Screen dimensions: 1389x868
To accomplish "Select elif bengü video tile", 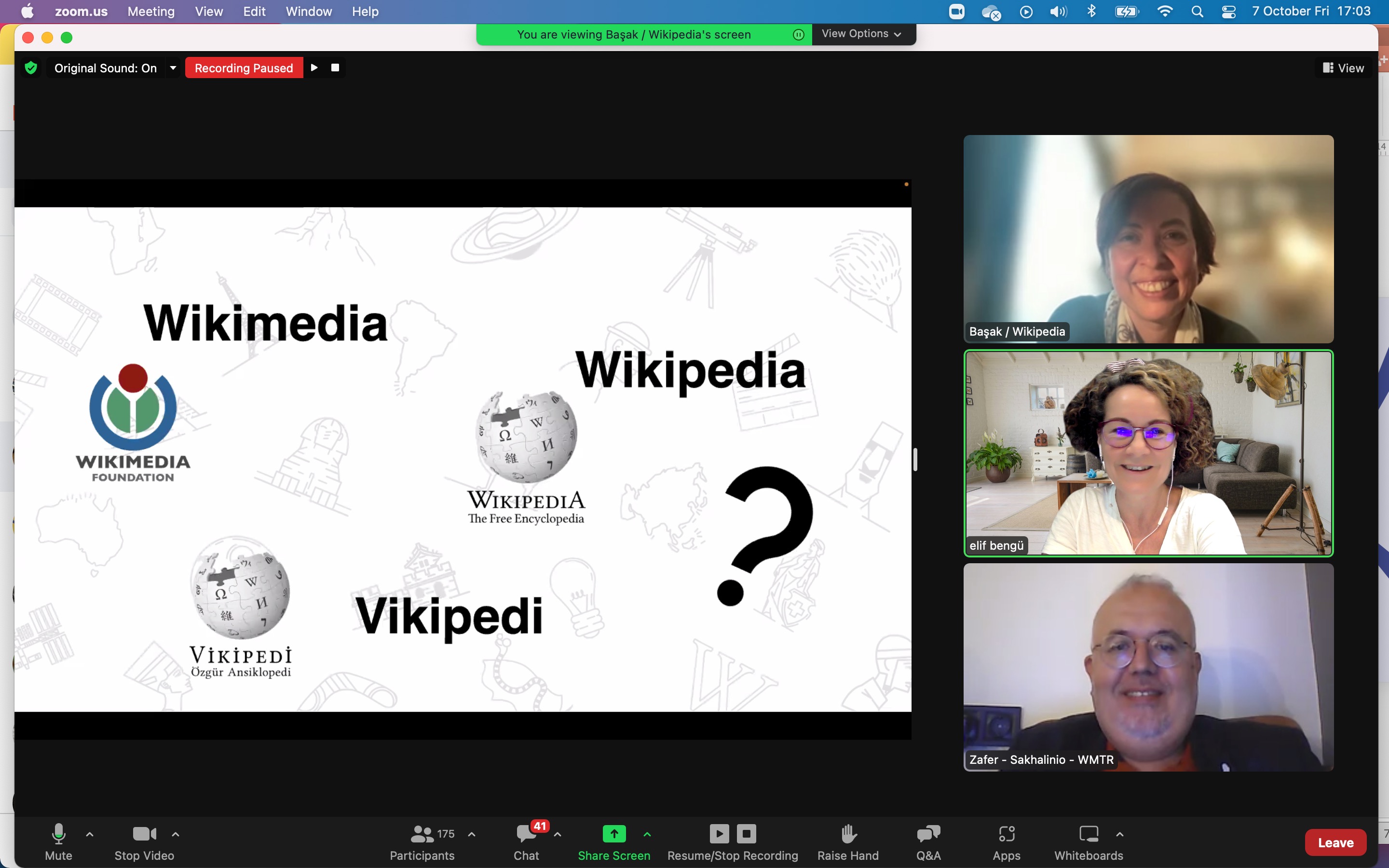I will [x=1148, y=453].
